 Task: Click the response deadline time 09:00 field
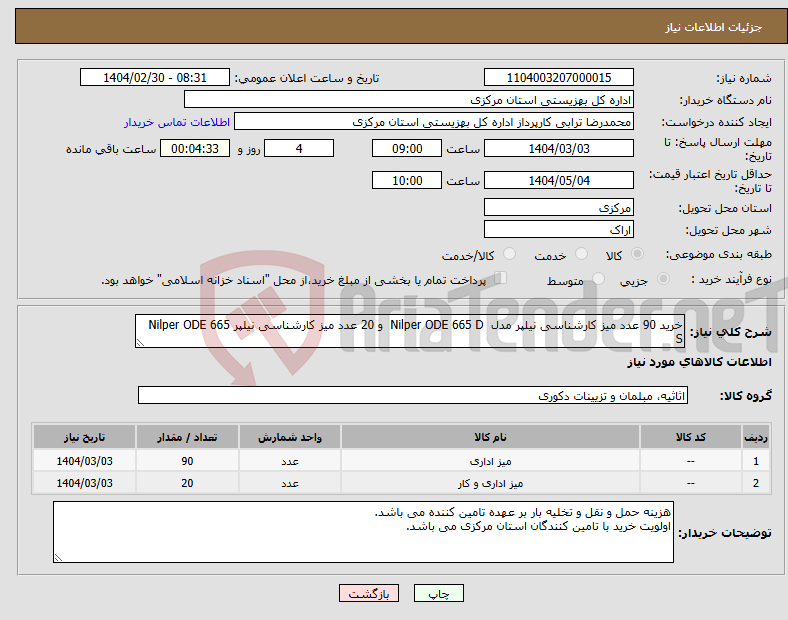tap(407, 148)
